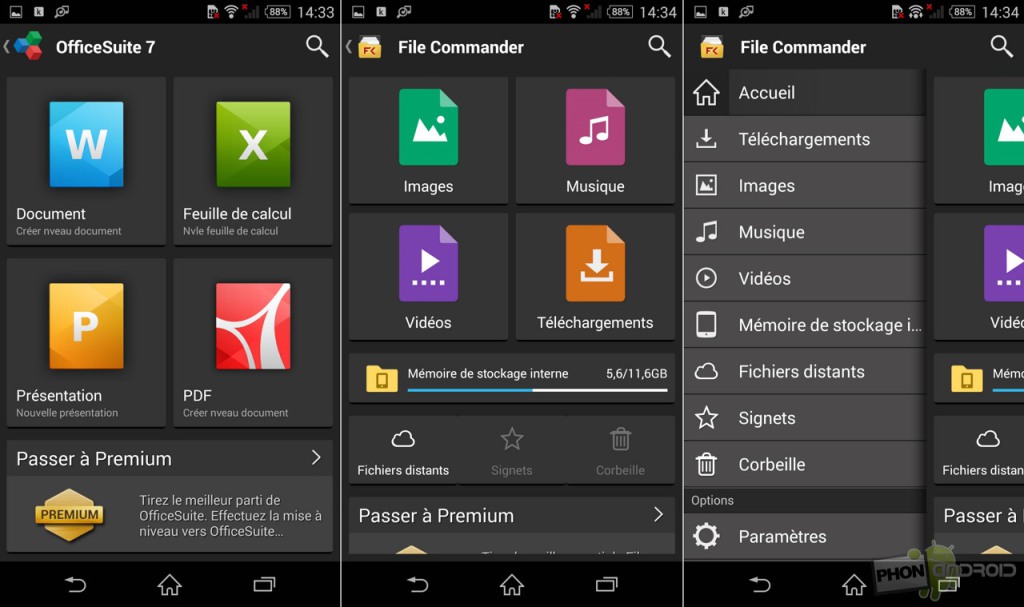Open Corbeille trash button
Viewport: 1024px width, 607px height.
point(620,451)
